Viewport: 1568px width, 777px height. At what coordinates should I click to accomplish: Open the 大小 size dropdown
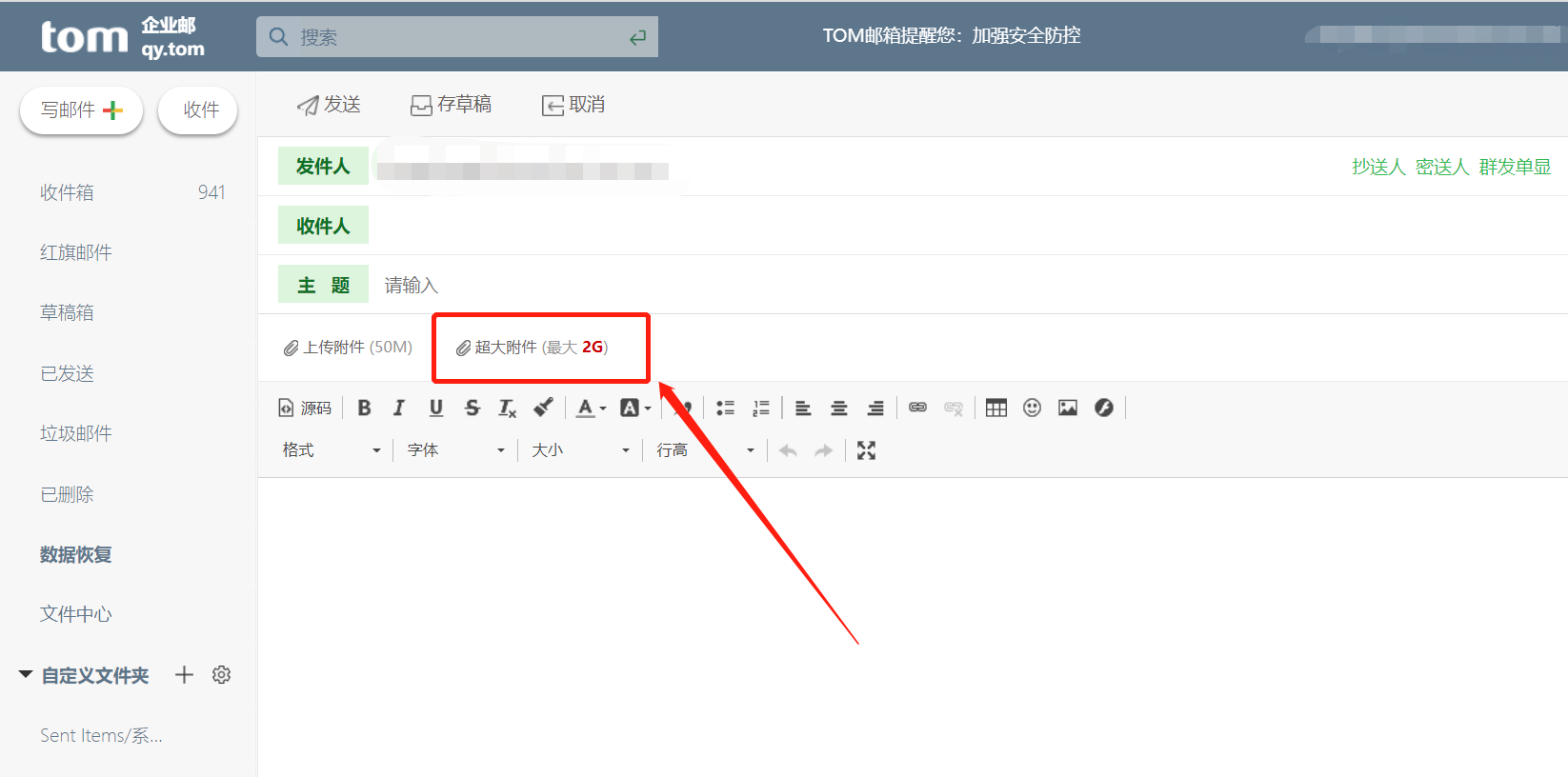point(581,450)
